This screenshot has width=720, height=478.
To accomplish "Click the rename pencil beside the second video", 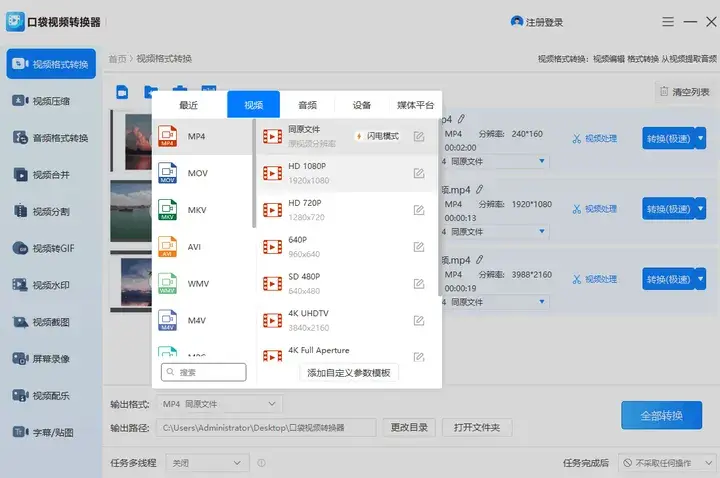I will (x=480, y=189).
